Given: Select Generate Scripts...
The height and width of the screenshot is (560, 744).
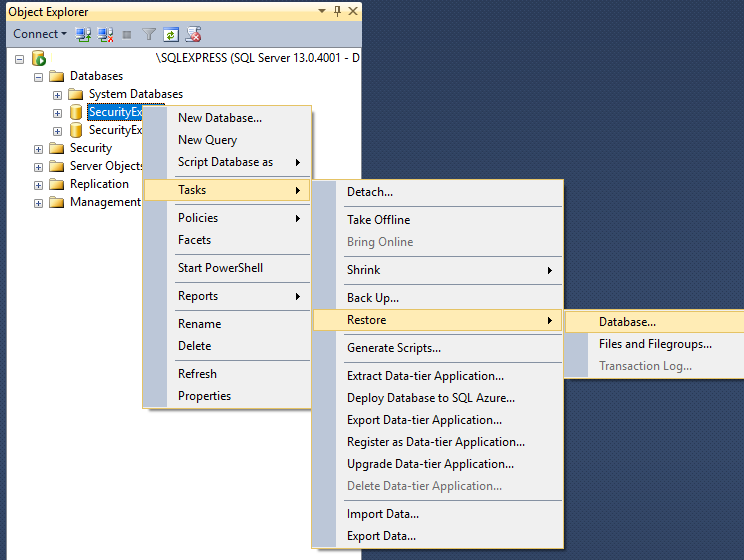Looking at the screenshot, I should (x=437, y=348).
